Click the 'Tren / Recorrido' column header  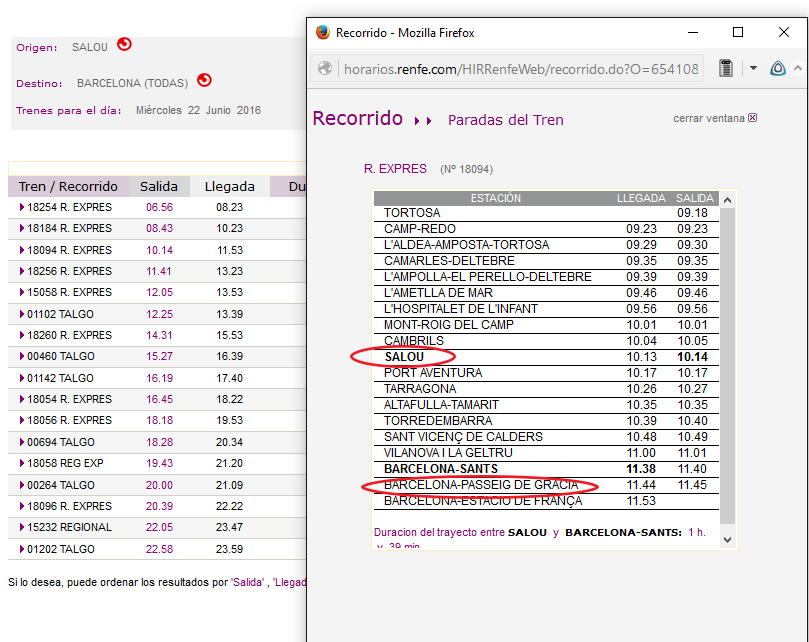coord(68,186)
